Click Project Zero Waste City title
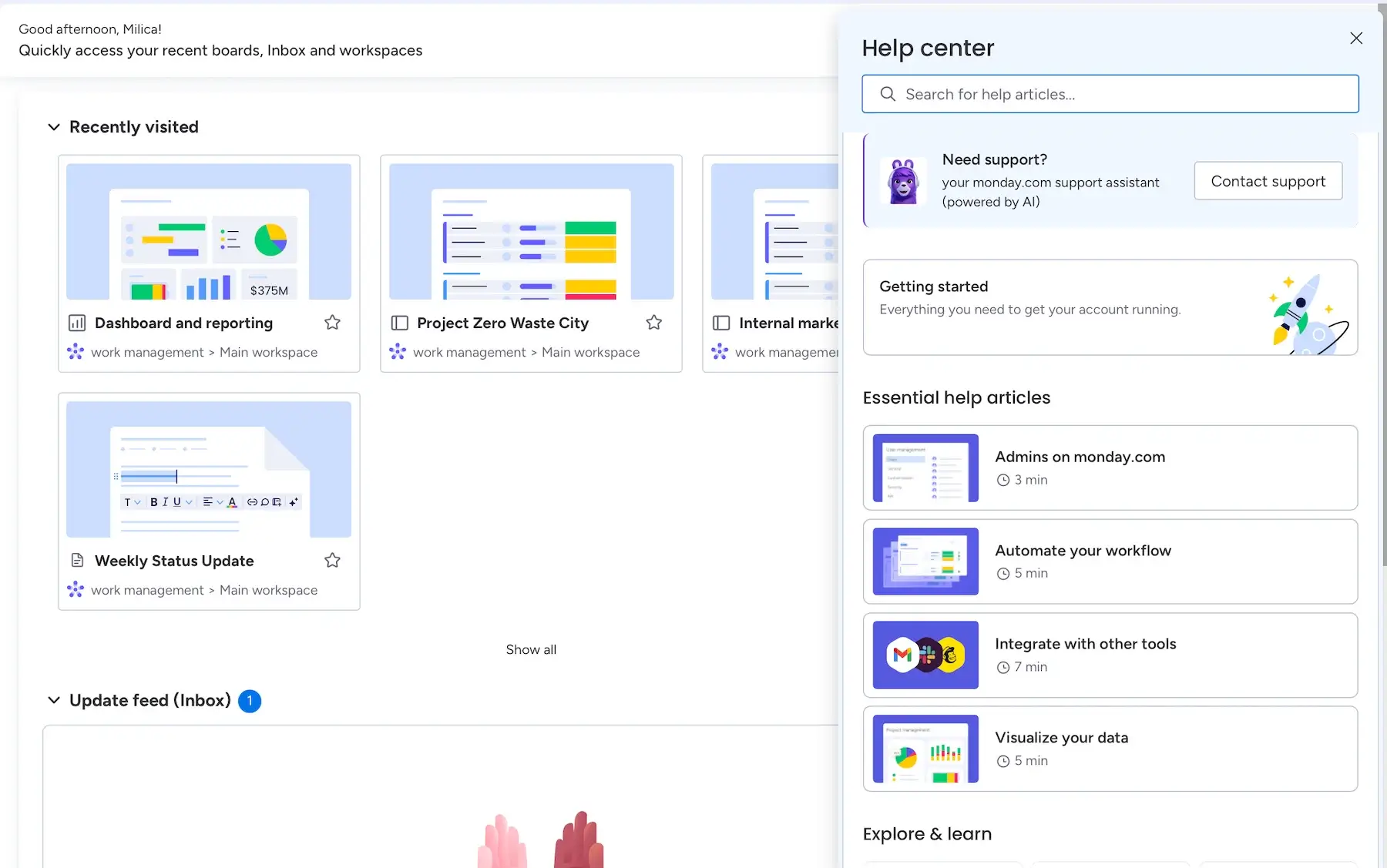 (x=502, y=323)
